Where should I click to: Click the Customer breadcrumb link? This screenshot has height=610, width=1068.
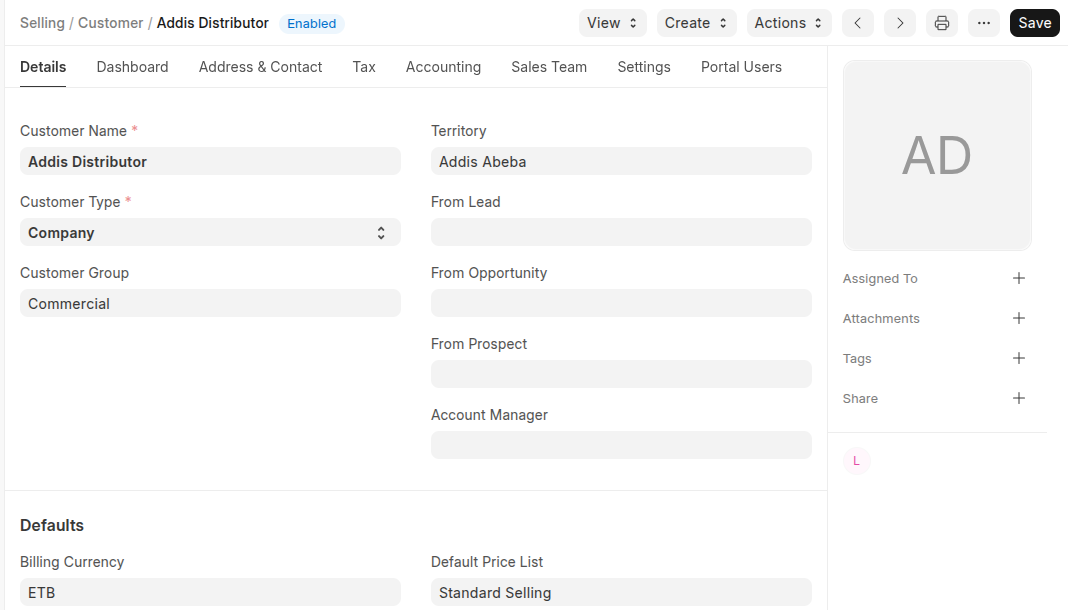coord(110,23)
